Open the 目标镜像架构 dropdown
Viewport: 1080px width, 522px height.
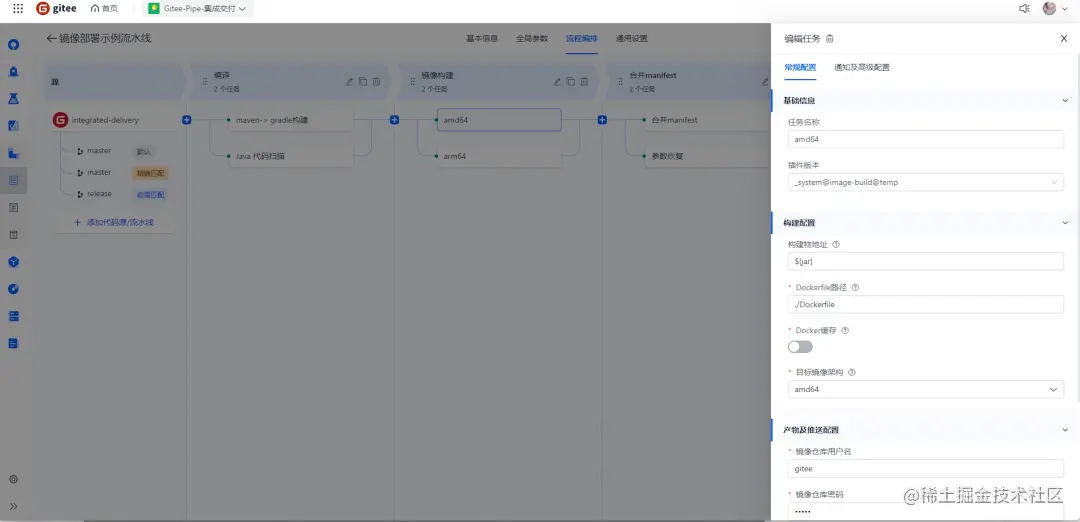coord(926,390)
